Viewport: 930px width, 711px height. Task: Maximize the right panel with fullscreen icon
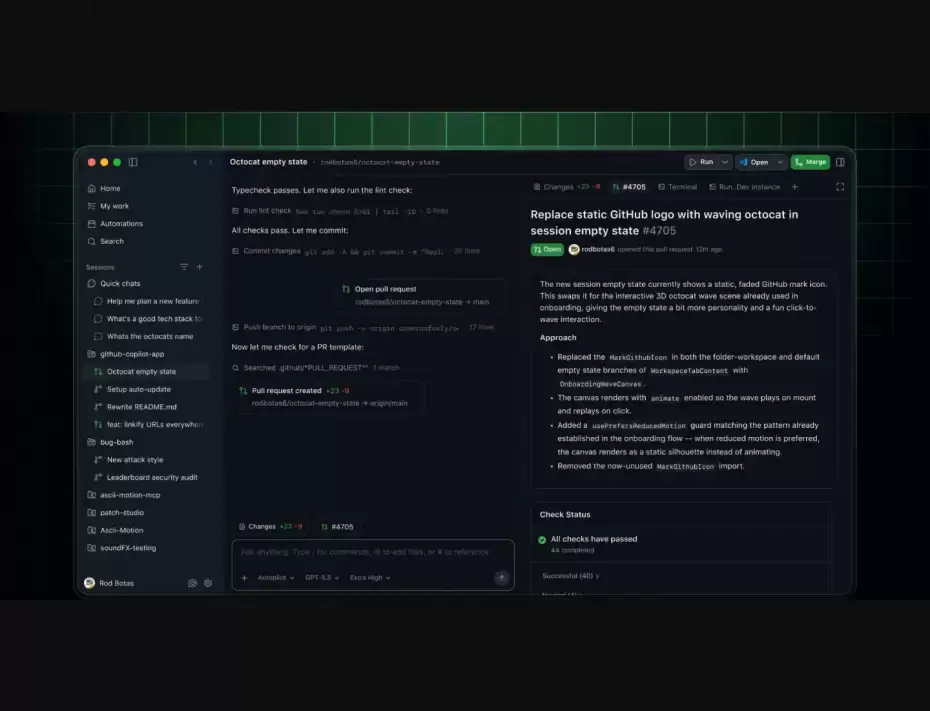point(840,187)
